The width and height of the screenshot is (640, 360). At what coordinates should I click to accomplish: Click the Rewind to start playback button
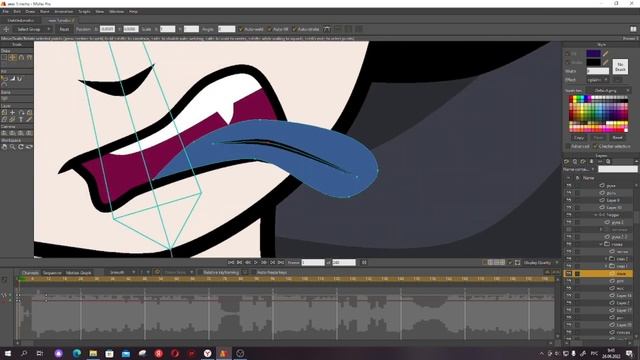pos(231,262)
